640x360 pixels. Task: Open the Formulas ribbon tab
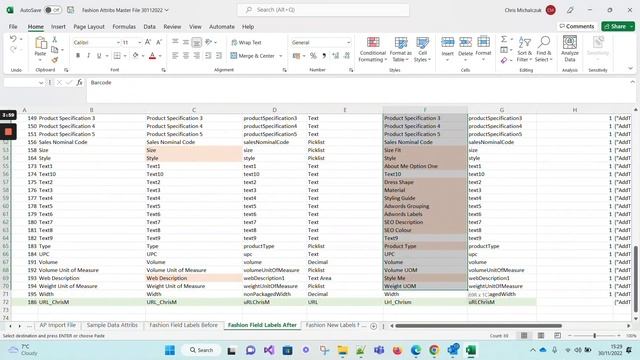[x=124, y=27]
